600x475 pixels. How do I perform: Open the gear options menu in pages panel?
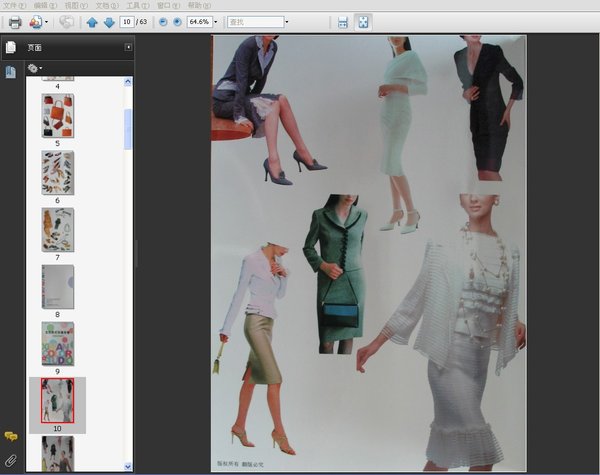coord(35,68)
